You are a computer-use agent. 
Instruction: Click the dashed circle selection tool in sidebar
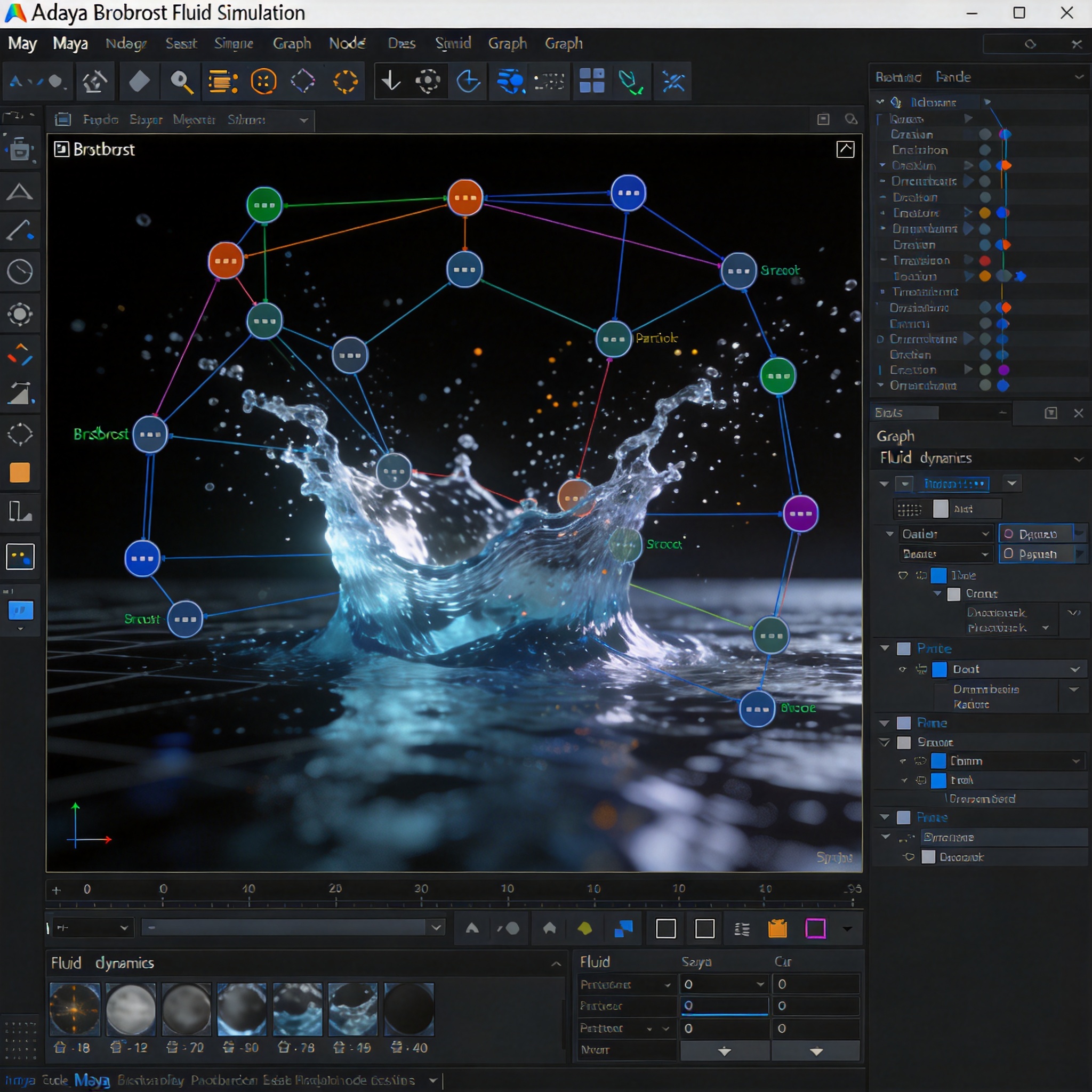coord(20,434)
